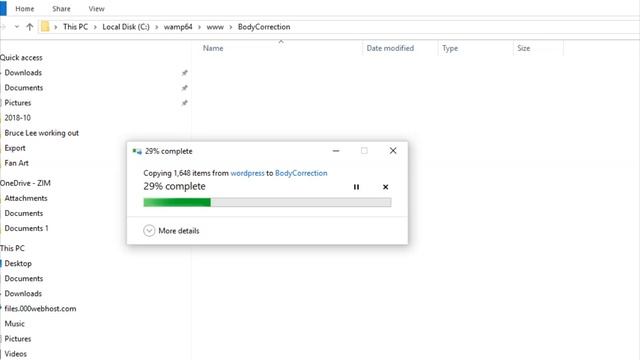The height and width of the screenshot is (360, 640).
Task: Open Music under This PC
Action: point(15,324)
